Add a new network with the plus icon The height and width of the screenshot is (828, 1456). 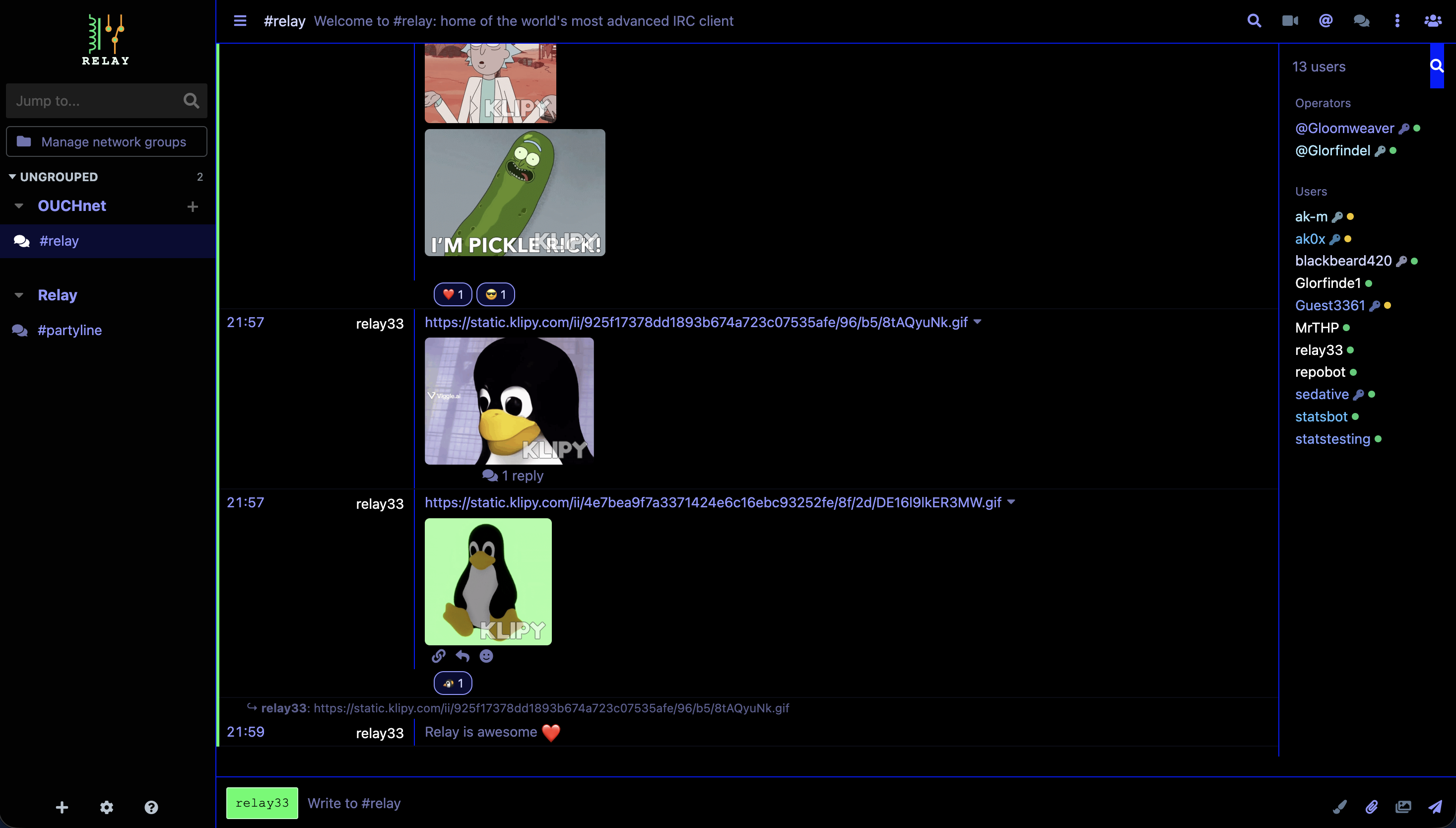(62, 807)
